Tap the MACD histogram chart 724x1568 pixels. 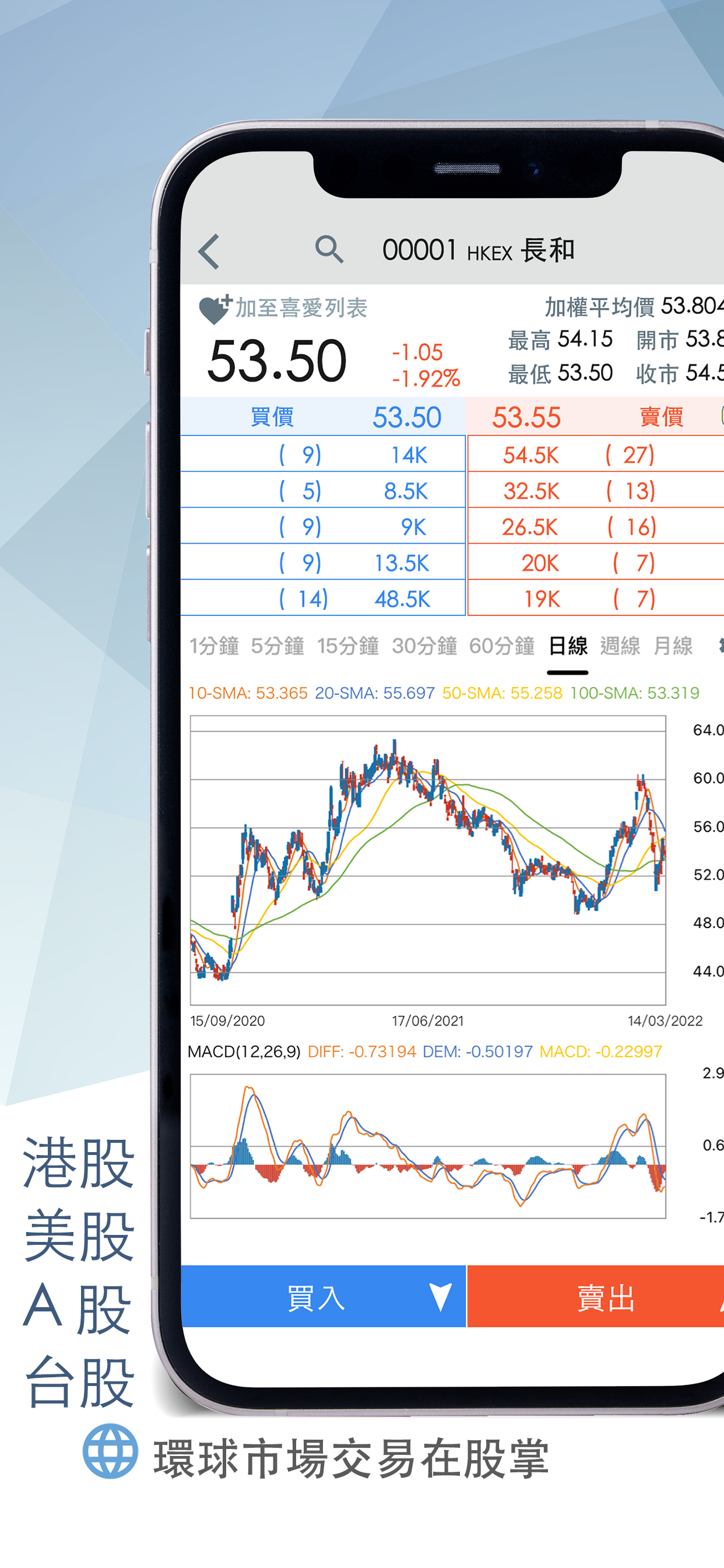pos(428,1146)
